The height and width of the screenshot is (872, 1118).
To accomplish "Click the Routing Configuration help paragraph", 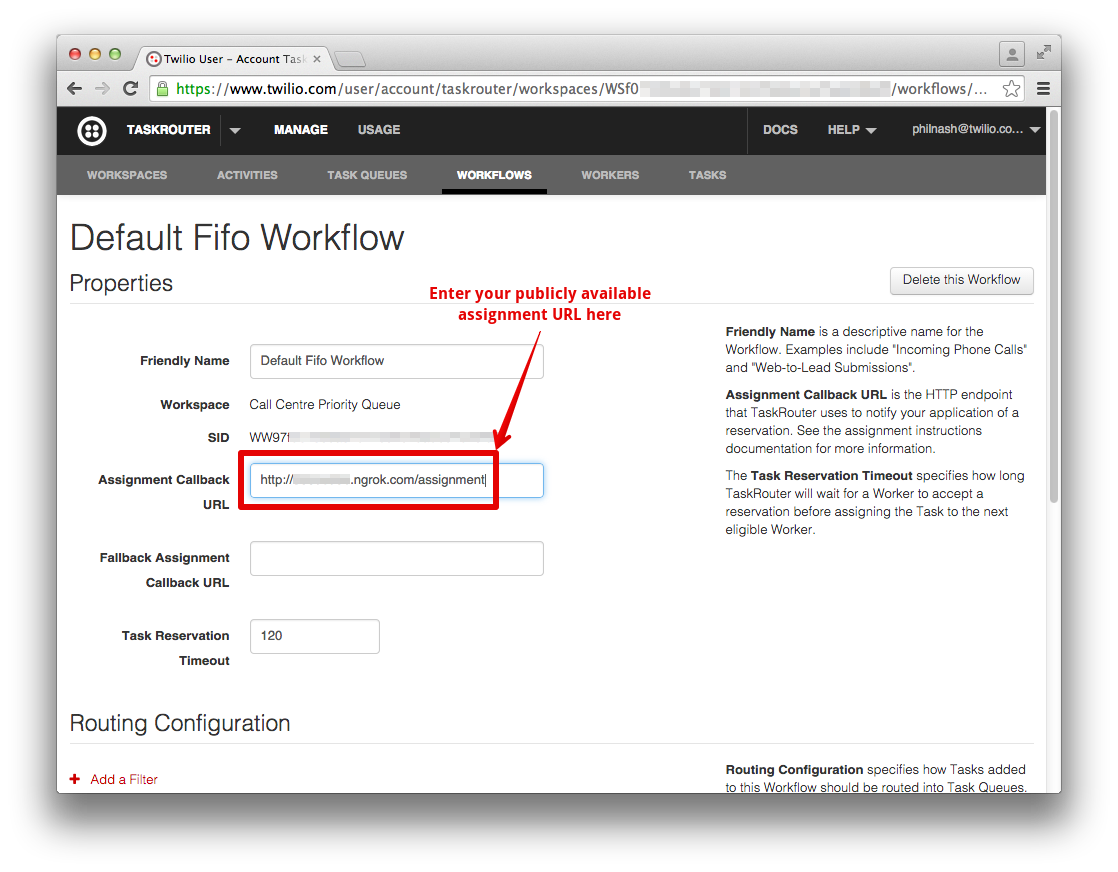I will pyautogui.click(x=876, y=778).
